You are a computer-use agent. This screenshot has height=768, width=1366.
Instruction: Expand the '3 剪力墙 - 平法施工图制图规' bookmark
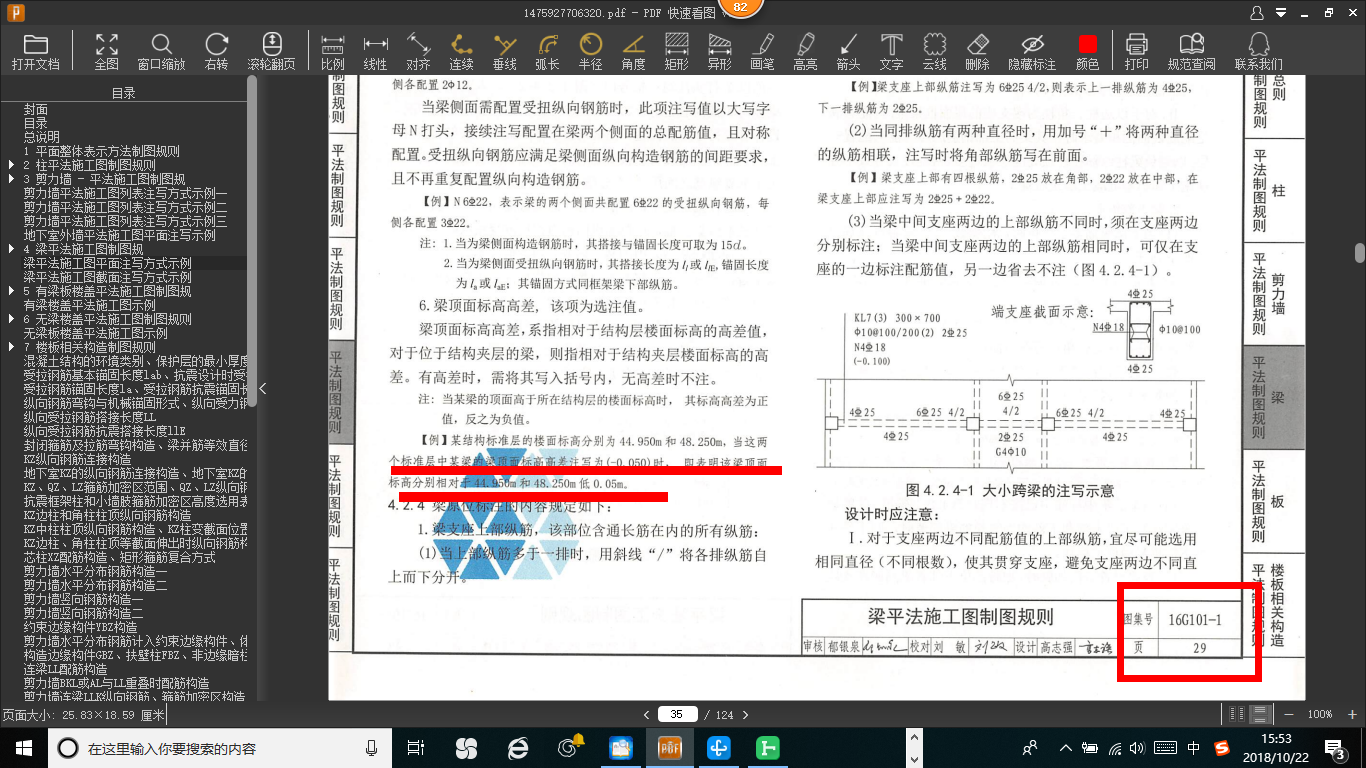[11, 179]
